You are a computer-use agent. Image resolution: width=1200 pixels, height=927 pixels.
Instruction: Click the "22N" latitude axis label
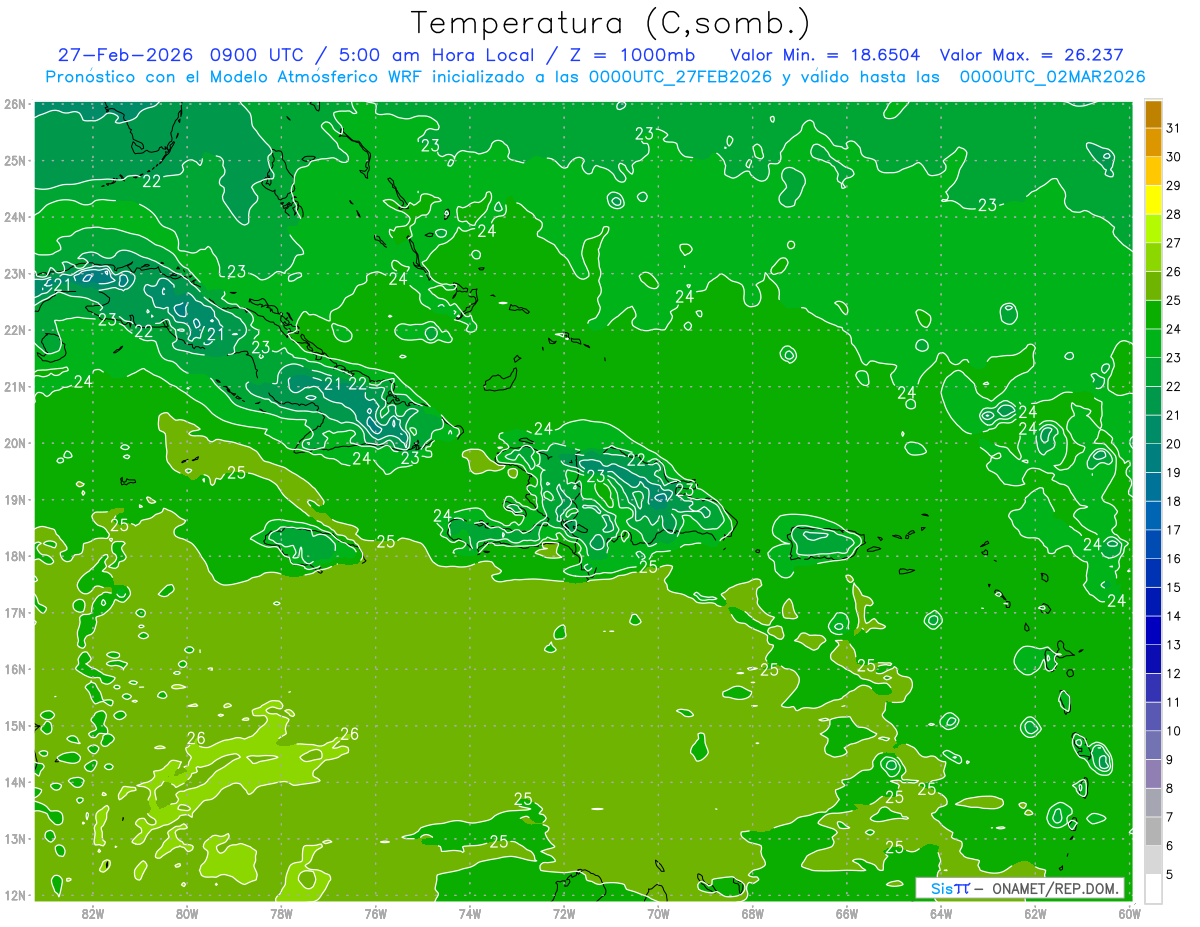[x=14, y=330]
